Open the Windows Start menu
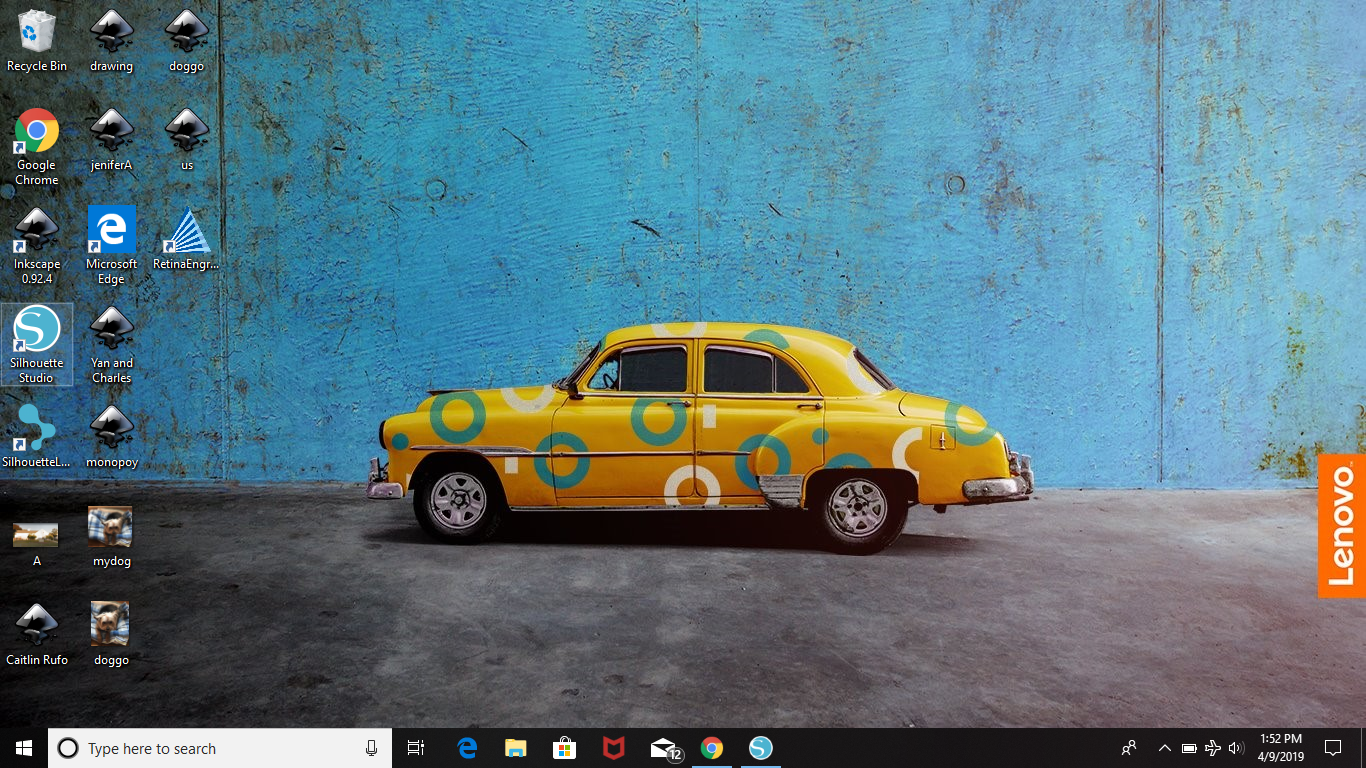Viewport: 1366px width, 768px height. point(24,748)
